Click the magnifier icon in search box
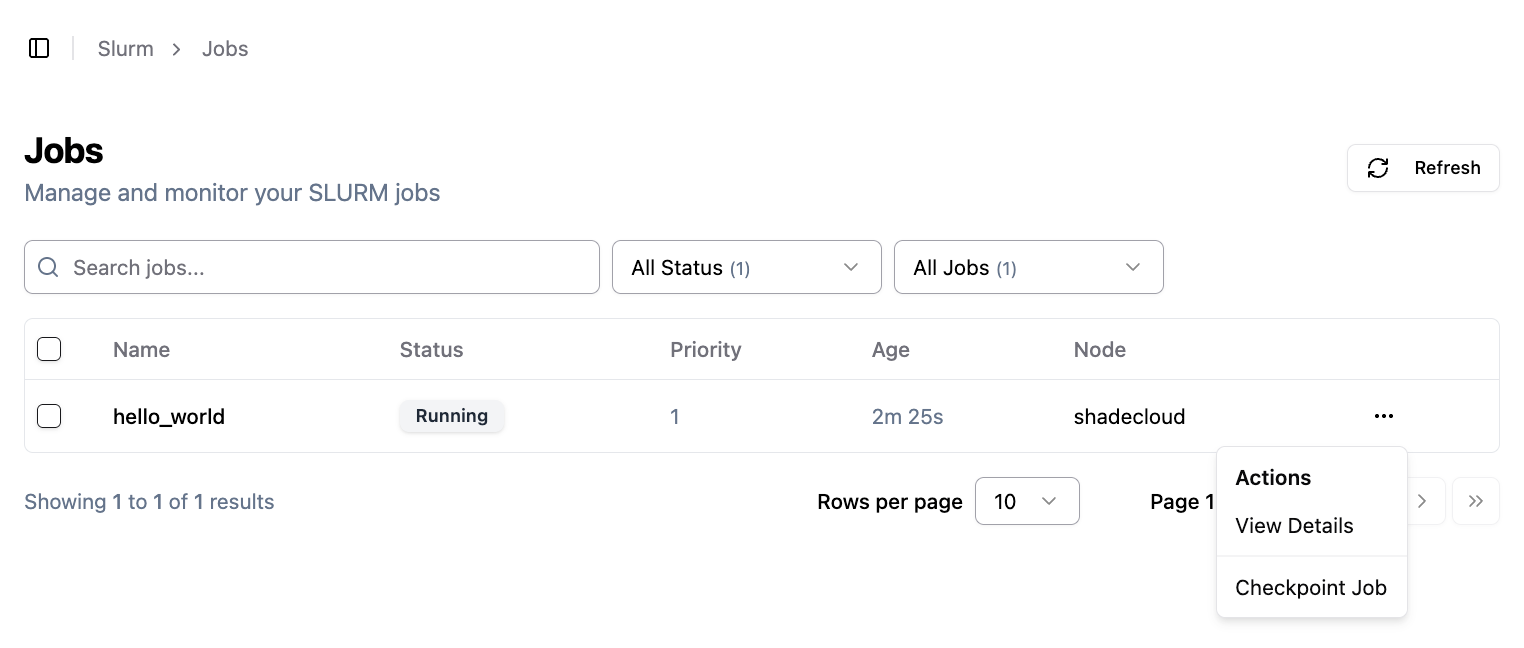The image size is (1524, 648). click(48, 267)
